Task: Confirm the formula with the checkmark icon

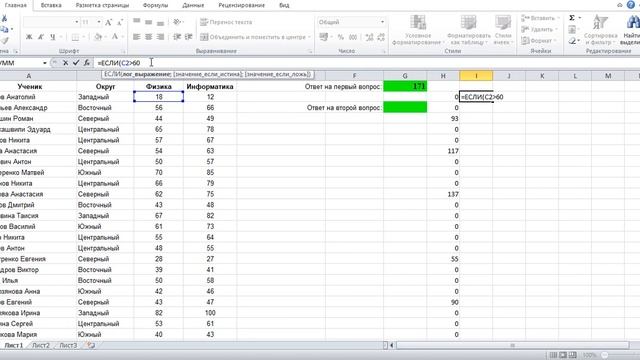Action: click(x=76, y=63)
